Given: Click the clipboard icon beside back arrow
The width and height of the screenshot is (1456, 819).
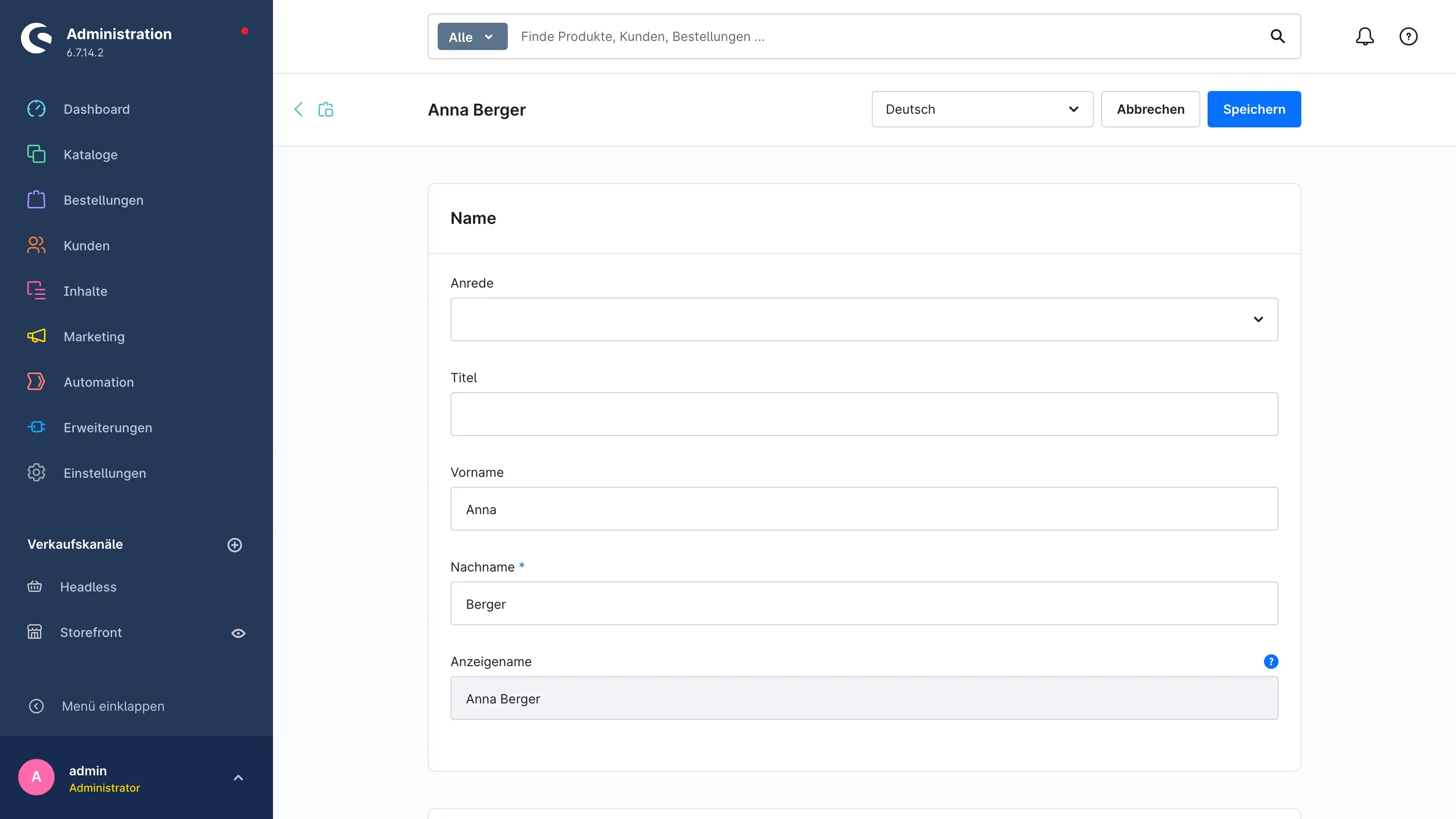Looking at the screenshot, I should click(326, 109).
